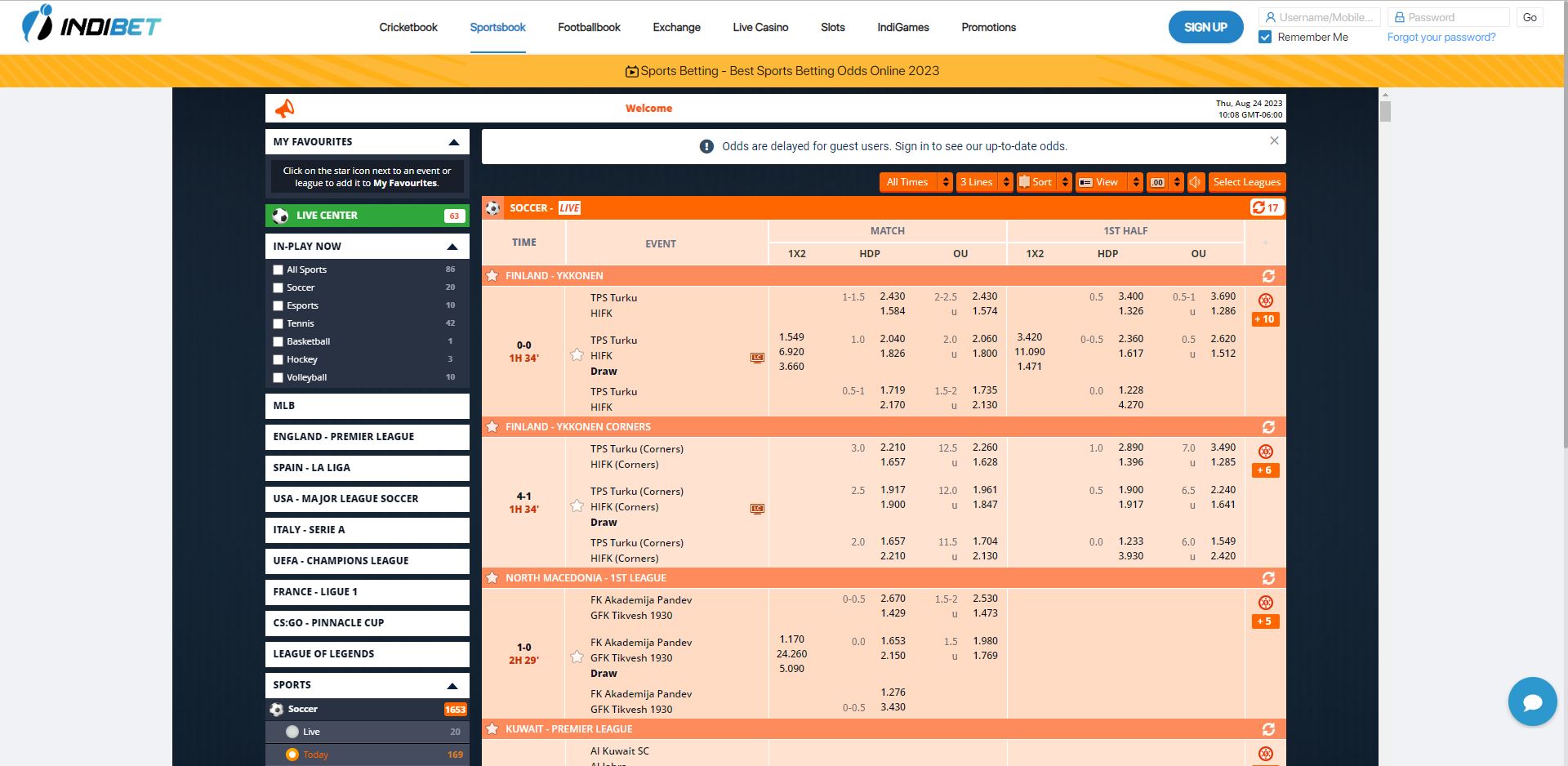Open the 3 Lines dropdown
This screenshot has width=1568, height=766.
pos(984,182)
